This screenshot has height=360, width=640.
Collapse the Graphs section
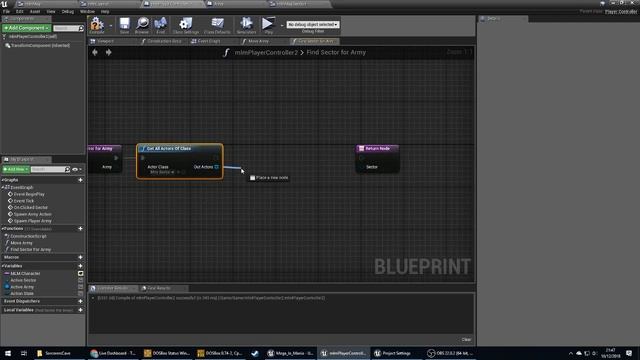[2, 180]
